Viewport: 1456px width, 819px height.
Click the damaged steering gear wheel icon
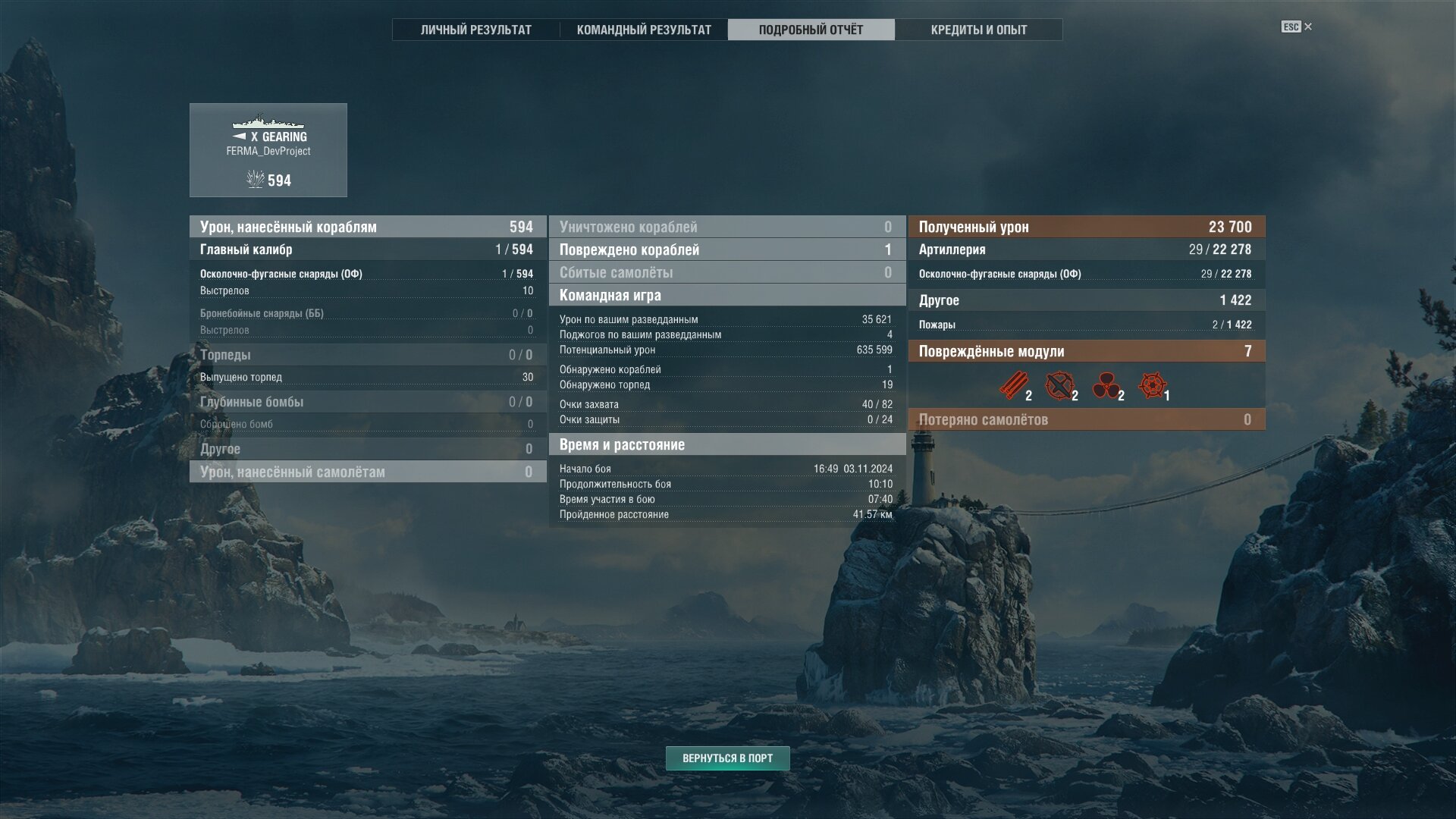tap(1152, 385)
